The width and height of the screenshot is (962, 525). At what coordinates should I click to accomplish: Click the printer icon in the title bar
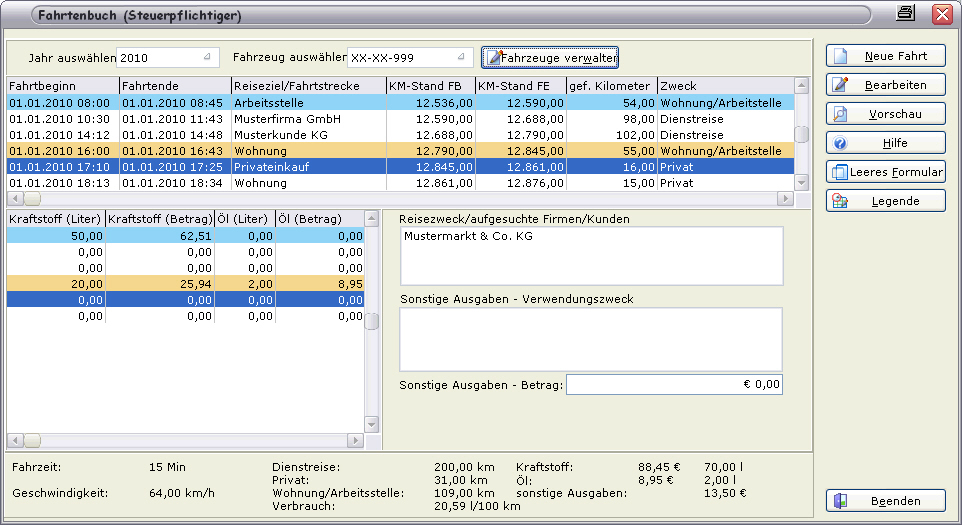point(906,13)
